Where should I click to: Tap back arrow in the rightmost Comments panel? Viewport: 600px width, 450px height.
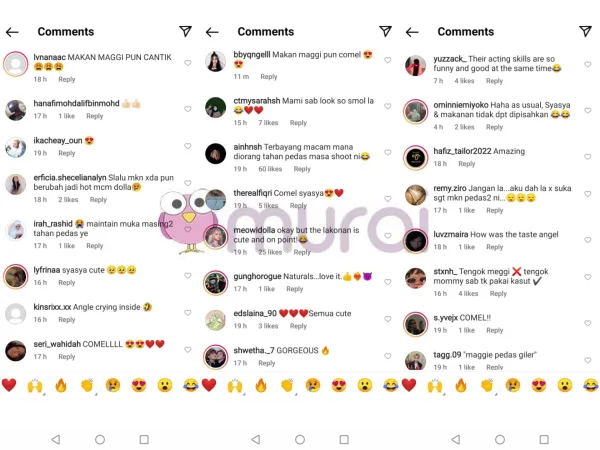pyautogui.click(x=412, y=32)
